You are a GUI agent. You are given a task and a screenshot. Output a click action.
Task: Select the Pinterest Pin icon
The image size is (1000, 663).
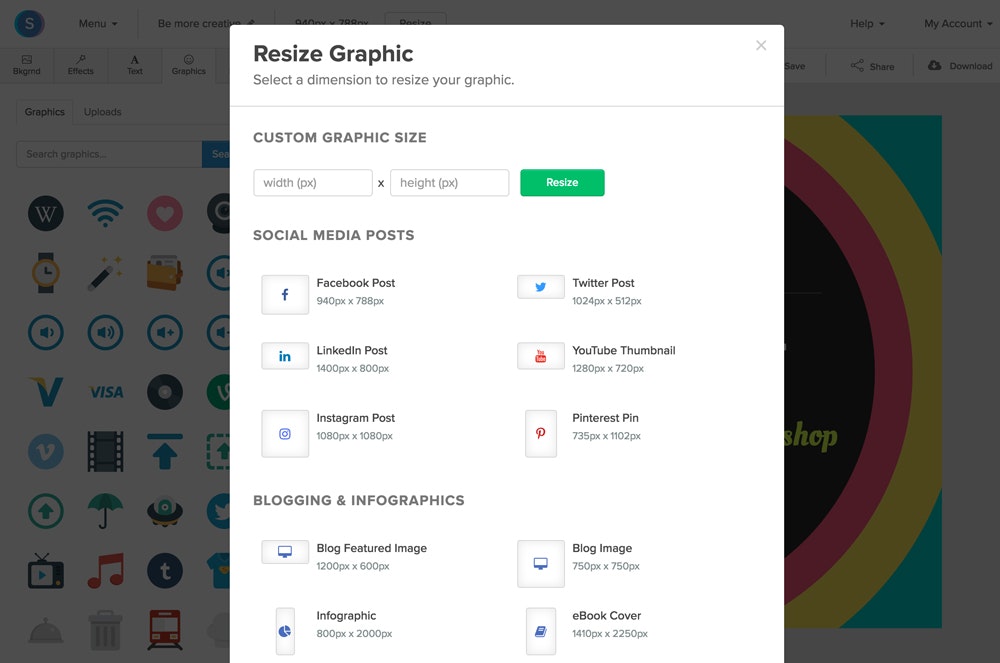[541, 434]
